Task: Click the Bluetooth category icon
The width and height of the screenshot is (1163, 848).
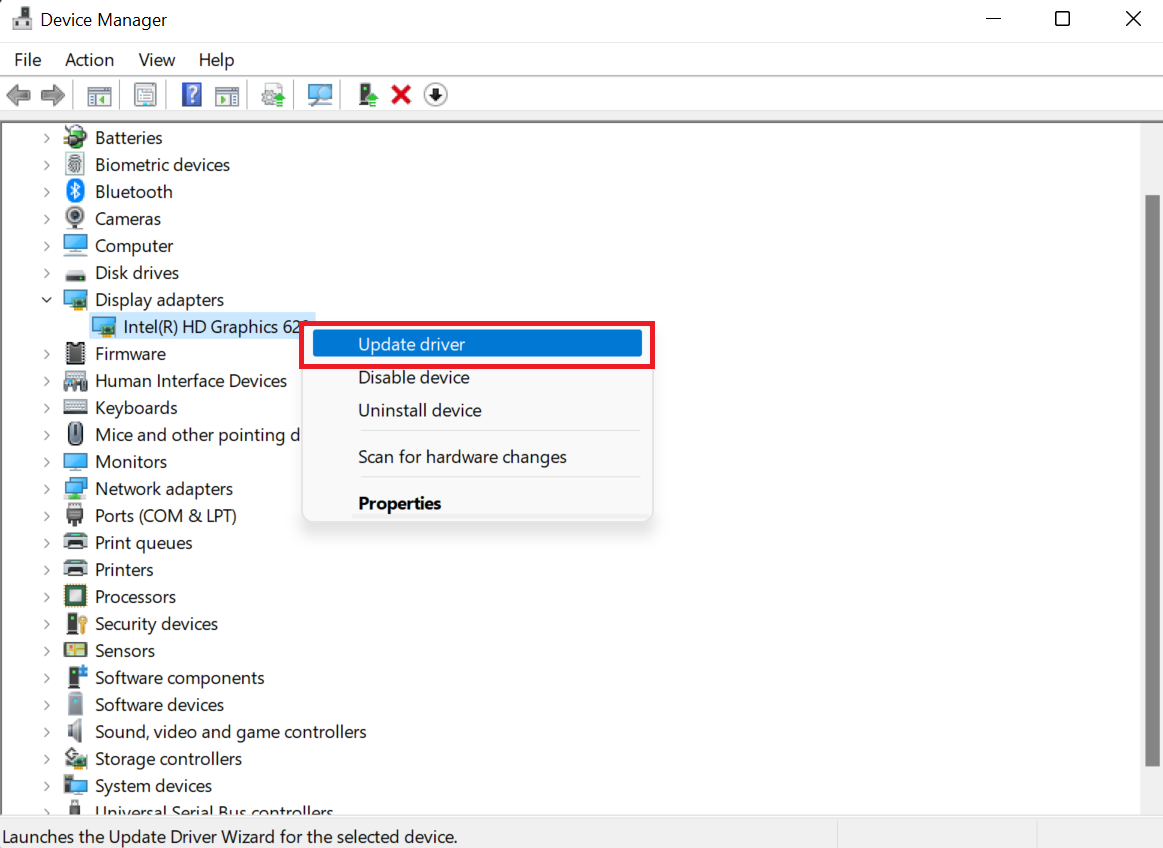Action: pyautogui.click(x=75, y=191)
